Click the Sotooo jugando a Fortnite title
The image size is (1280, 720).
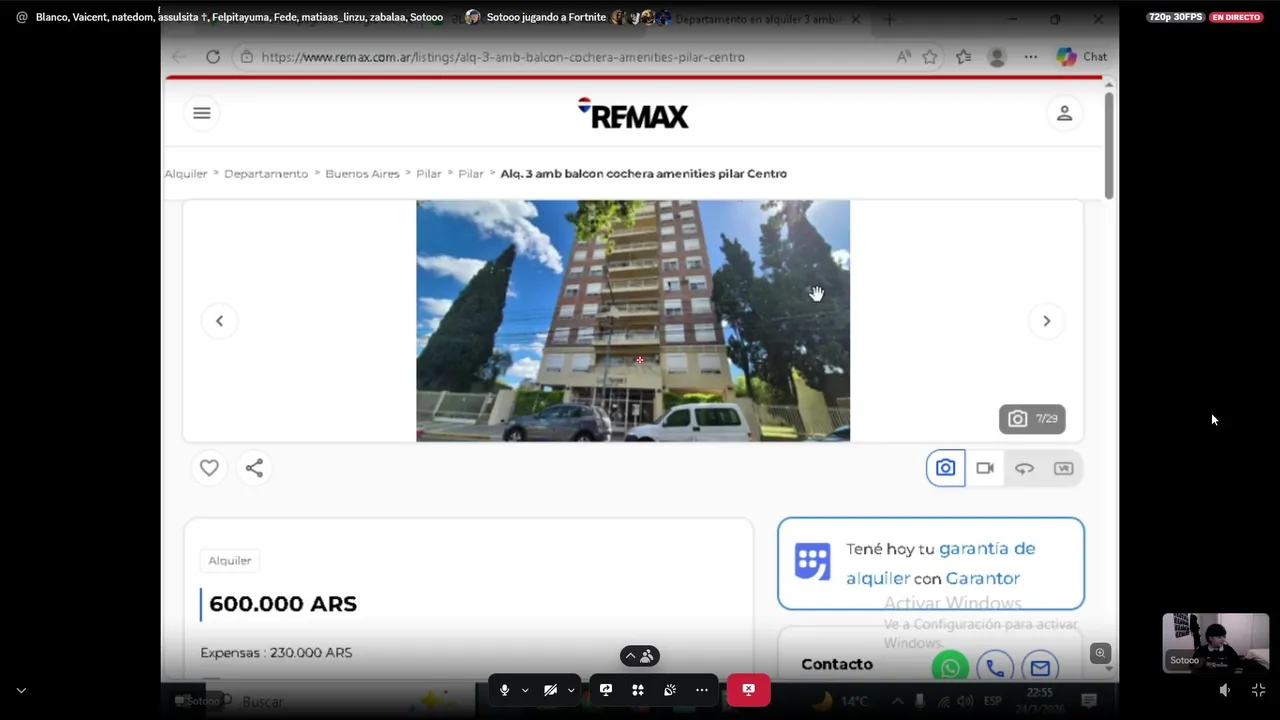546,17
